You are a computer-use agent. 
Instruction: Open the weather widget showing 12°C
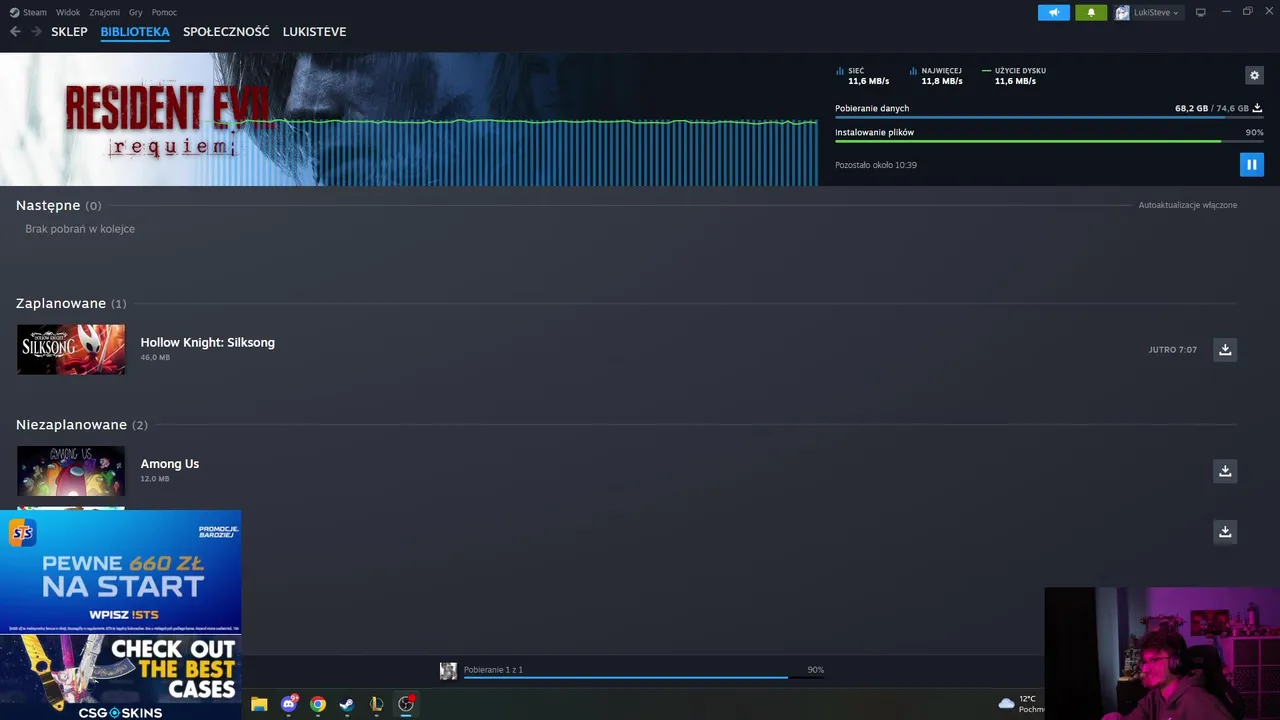coord(1021,704)
